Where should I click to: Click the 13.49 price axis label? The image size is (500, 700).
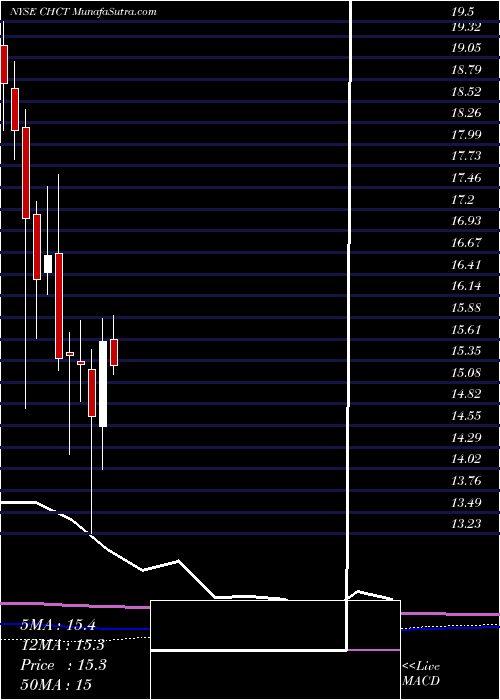466,503
